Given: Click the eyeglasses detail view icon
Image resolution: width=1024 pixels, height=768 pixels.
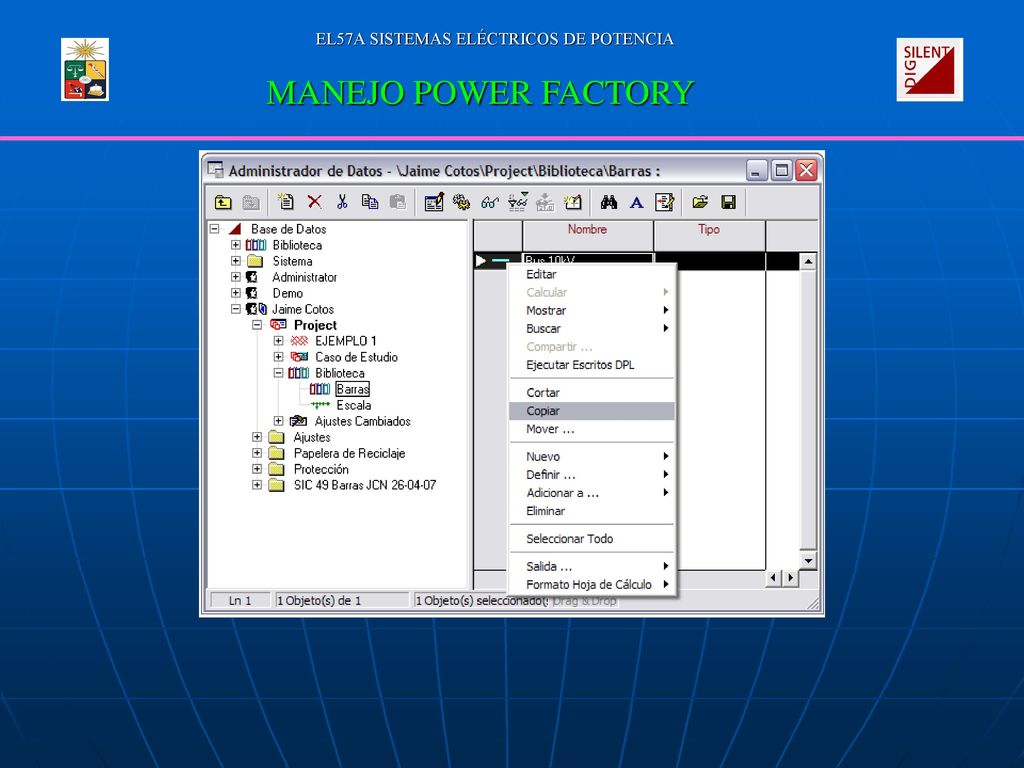Looking at the screenshot, I should click(x=489, y=202).
